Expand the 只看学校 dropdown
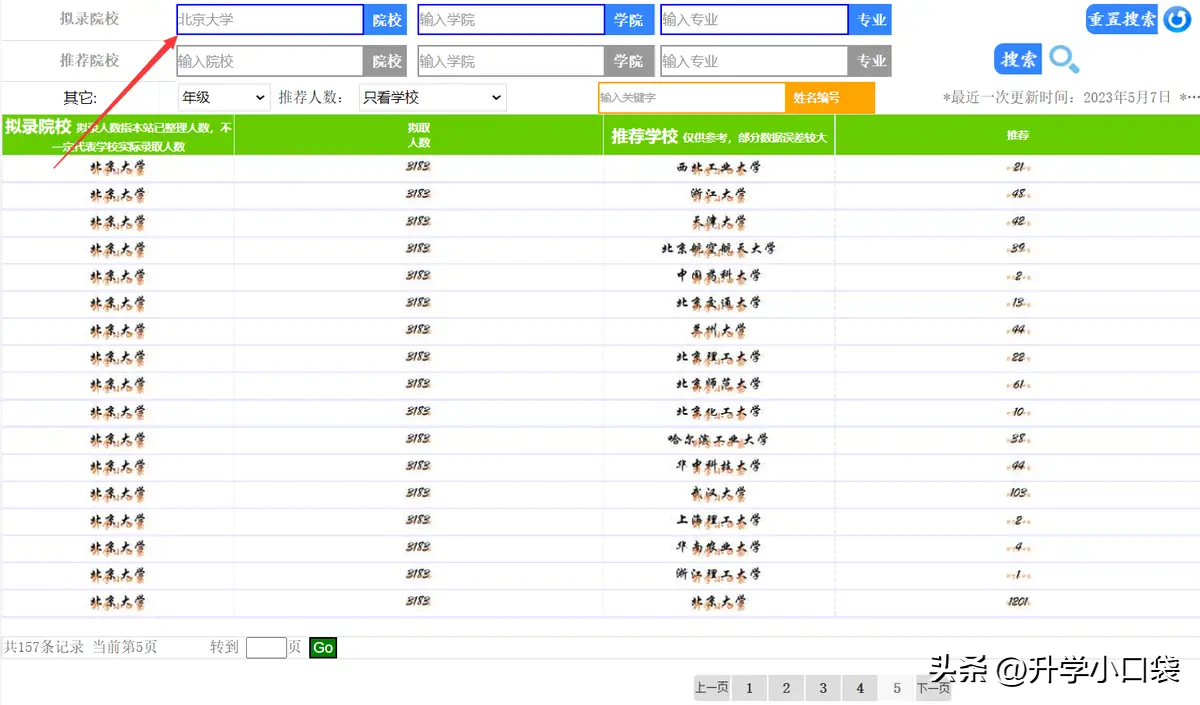1200x705 pixels. (x=432, y=97)
